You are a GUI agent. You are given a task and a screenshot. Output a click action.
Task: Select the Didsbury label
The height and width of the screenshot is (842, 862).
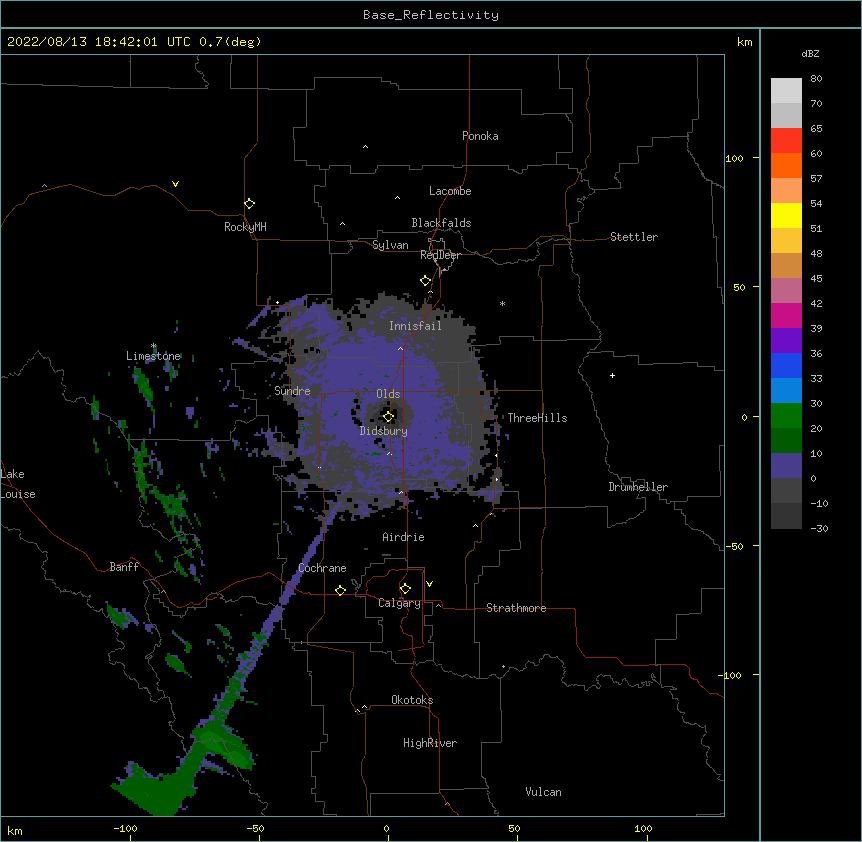point(384,431)
